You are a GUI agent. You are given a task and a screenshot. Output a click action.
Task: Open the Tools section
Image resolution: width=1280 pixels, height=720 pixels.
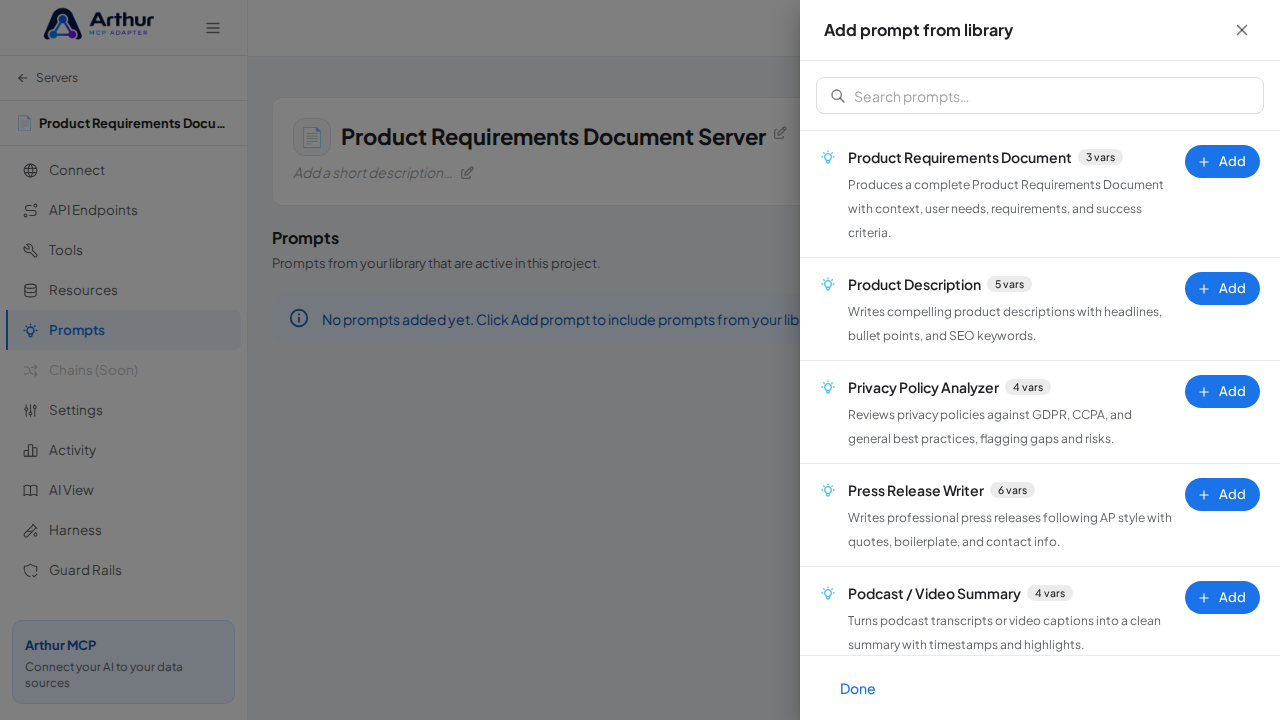click(123, 250)
